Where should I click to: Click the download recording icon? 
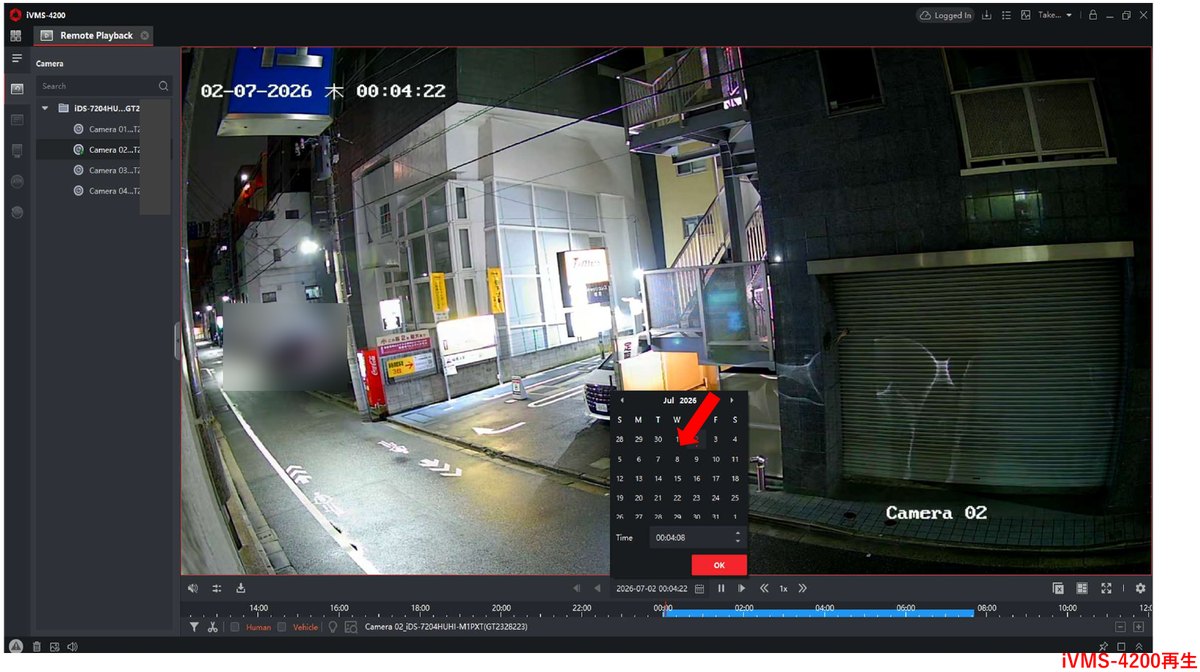(x=241, y=588)
